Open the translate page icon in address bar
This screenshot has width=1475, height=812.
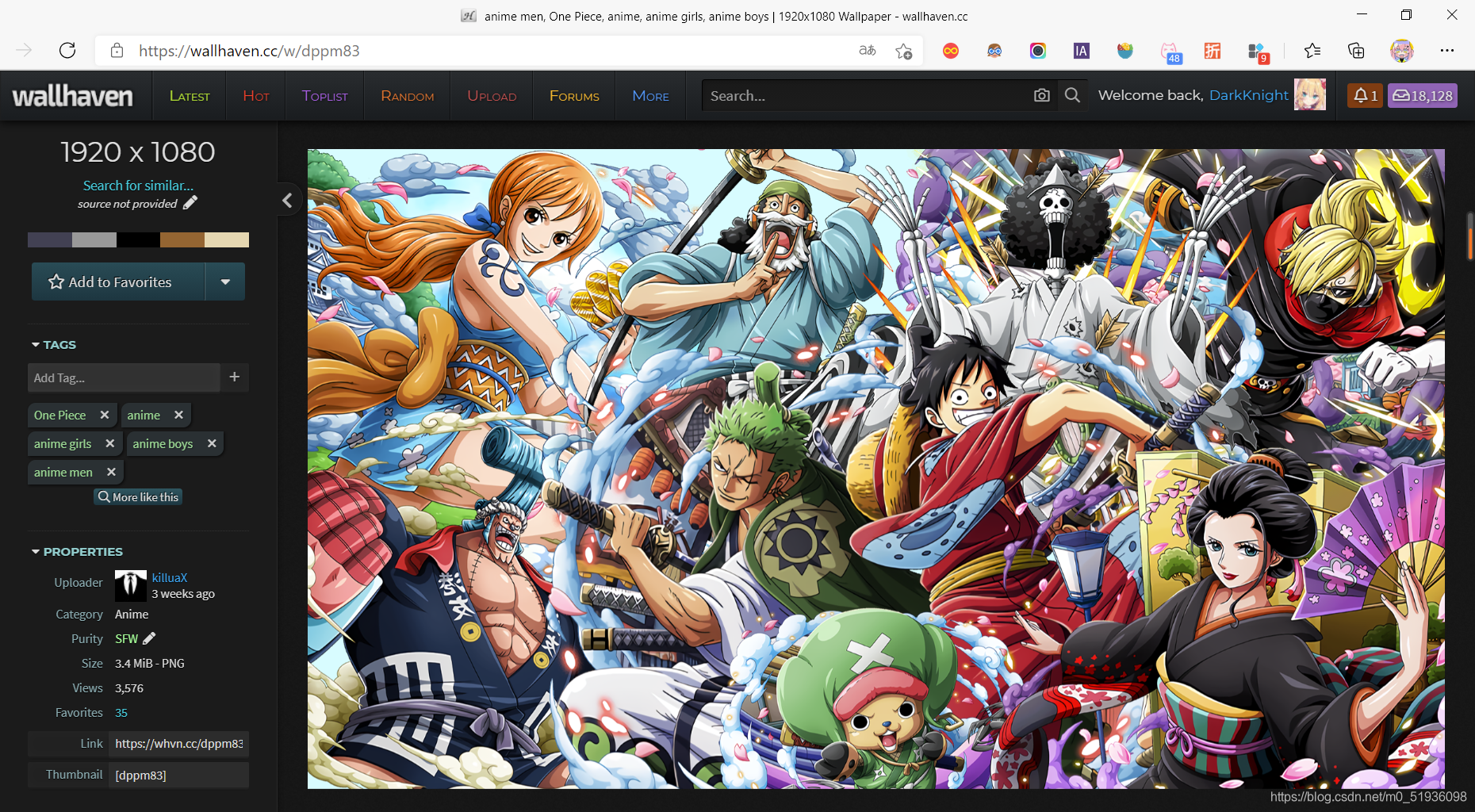868,51
